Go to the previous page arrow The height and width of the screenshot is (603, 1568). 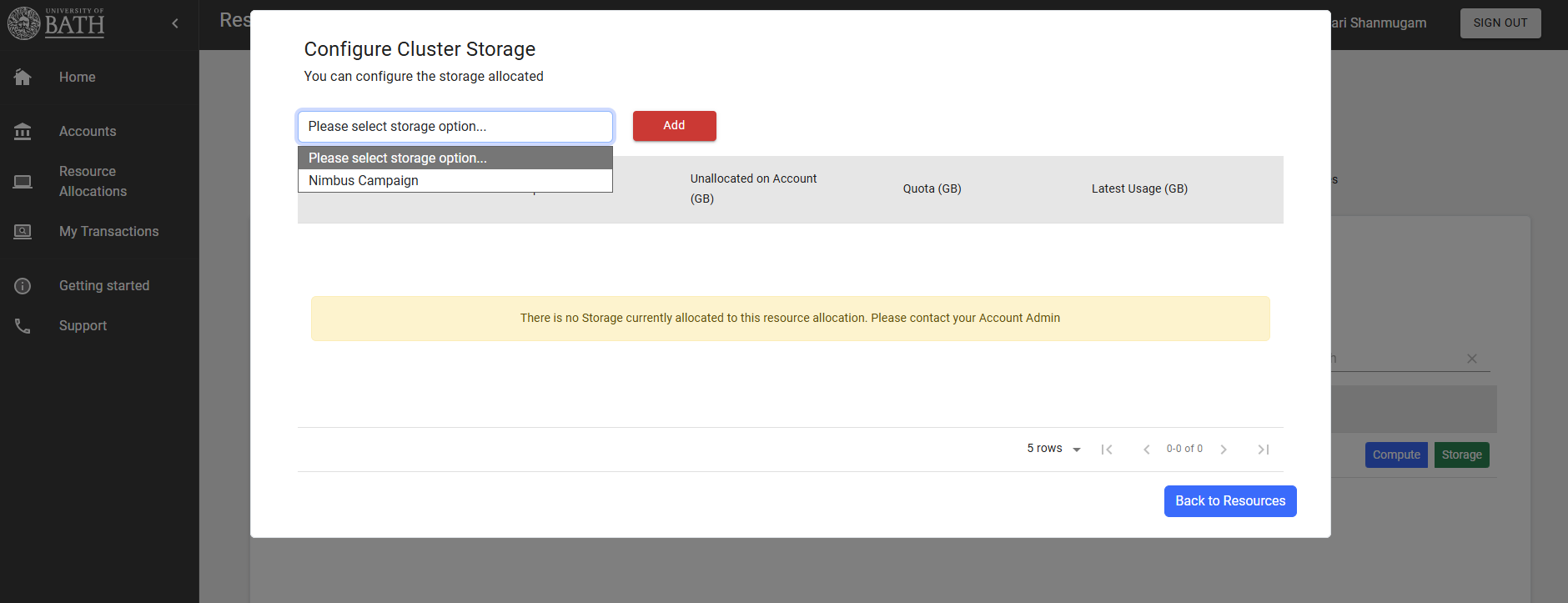click(x=1147, y=450)
